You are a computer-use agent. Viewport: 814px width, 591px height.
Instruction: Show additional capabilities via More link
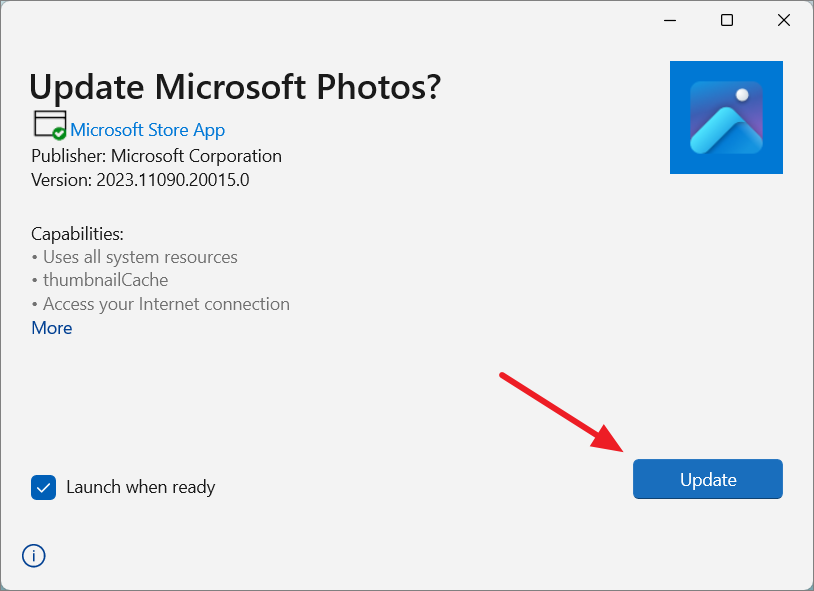[51, 327]
